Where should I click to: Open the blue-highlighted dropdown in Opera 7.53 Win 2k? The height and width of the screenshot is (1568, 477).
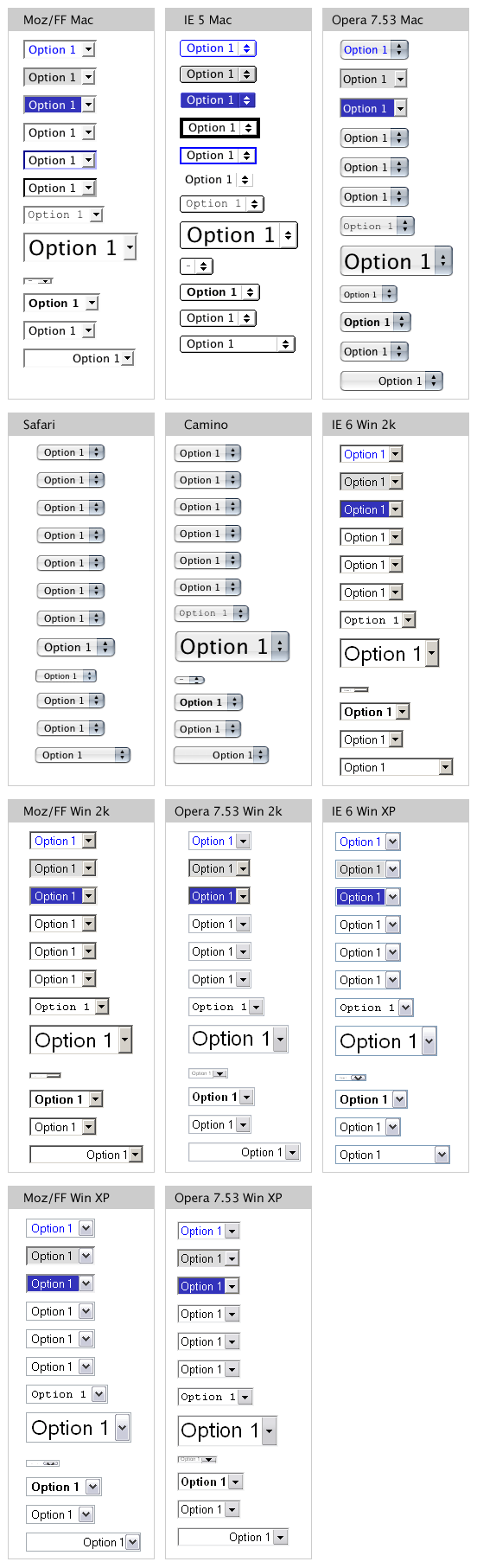(x=219, y=896)
